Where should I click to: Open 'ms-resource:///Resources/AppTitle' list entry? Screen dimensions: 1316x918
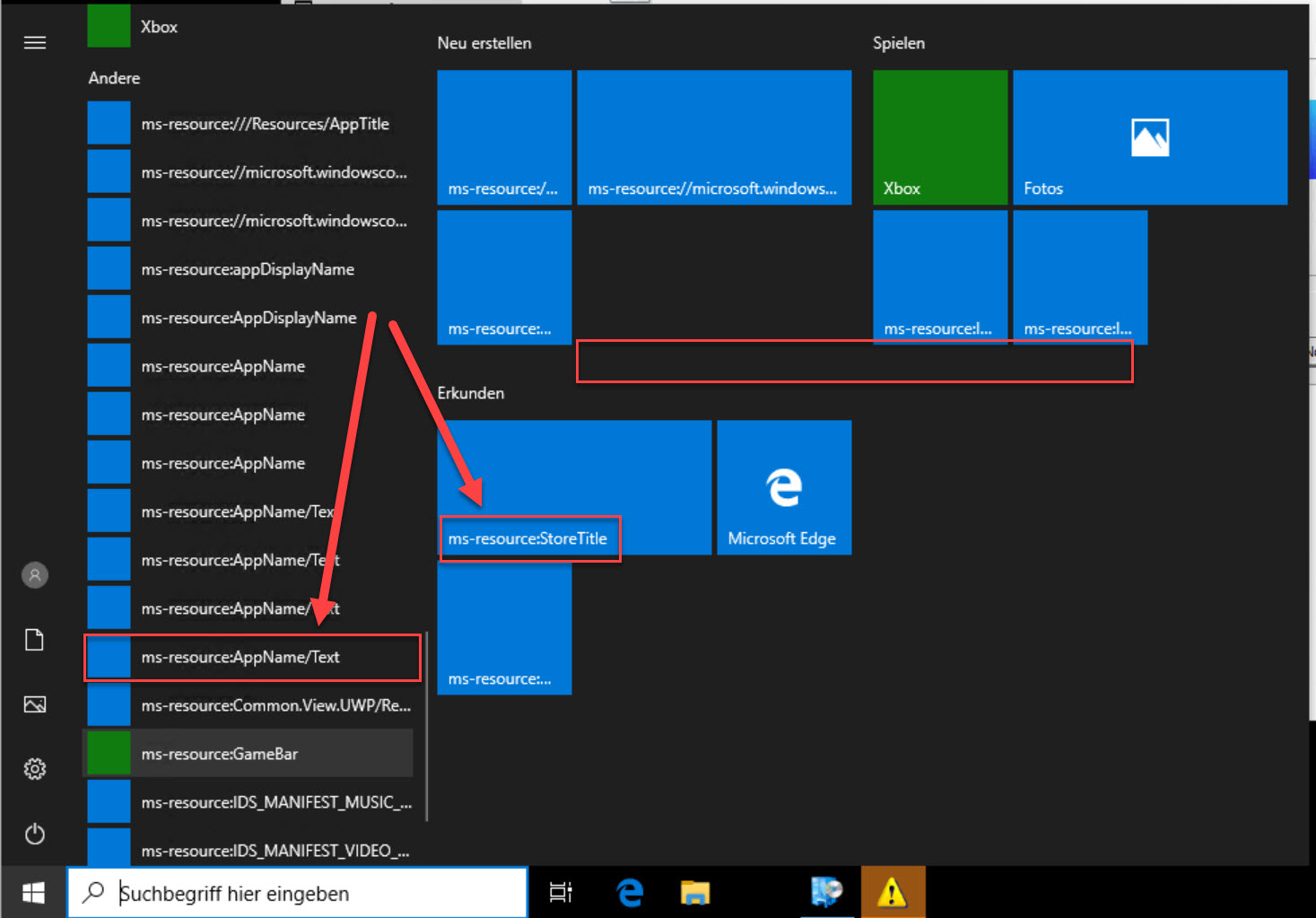[x=249, y=124]
